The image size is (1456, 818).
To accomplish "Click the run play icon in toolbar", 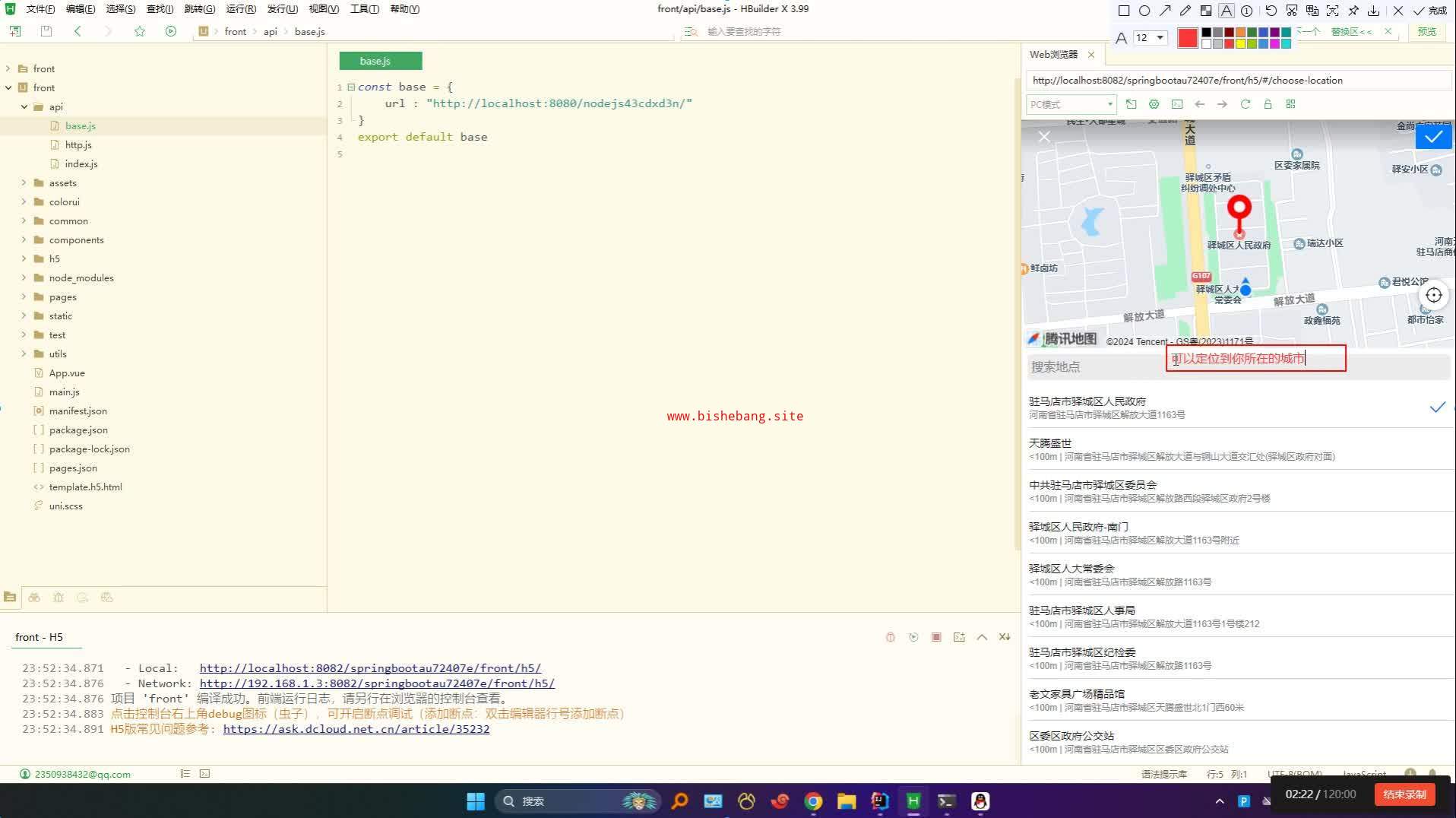I will click(x=171, y=31).
